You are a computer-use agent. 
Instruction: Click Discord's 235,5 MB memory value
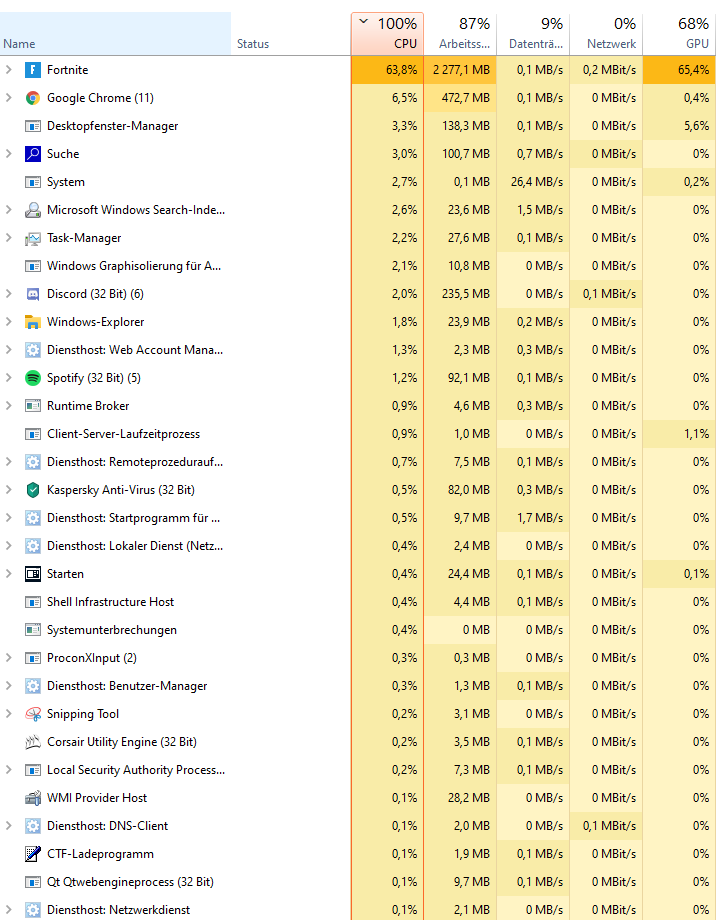point(465,294)
